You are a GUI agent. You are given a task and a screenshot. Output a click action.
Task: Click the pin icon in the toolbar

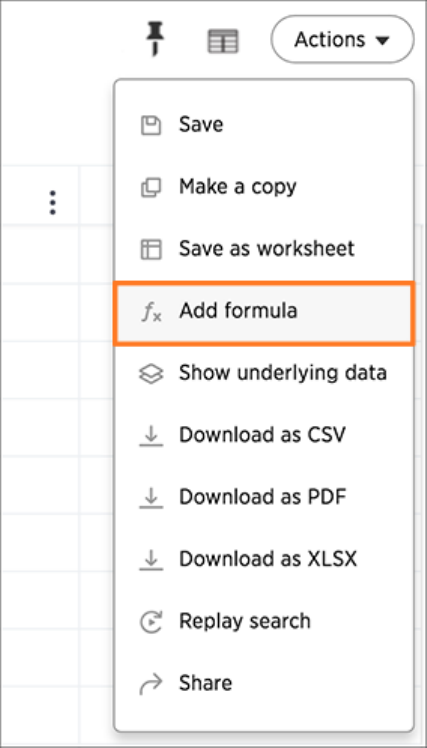click(x=155, y=39)
